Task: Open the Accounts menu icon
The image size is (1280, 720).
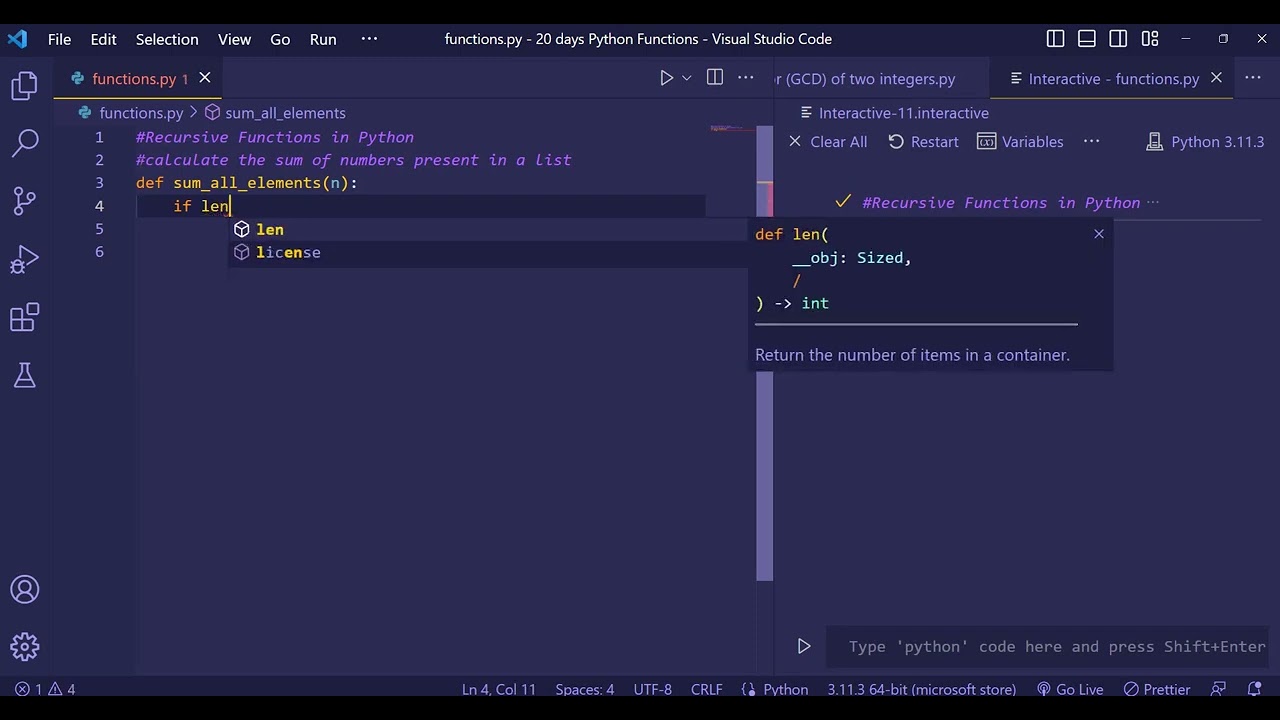Action: point(25,589)
